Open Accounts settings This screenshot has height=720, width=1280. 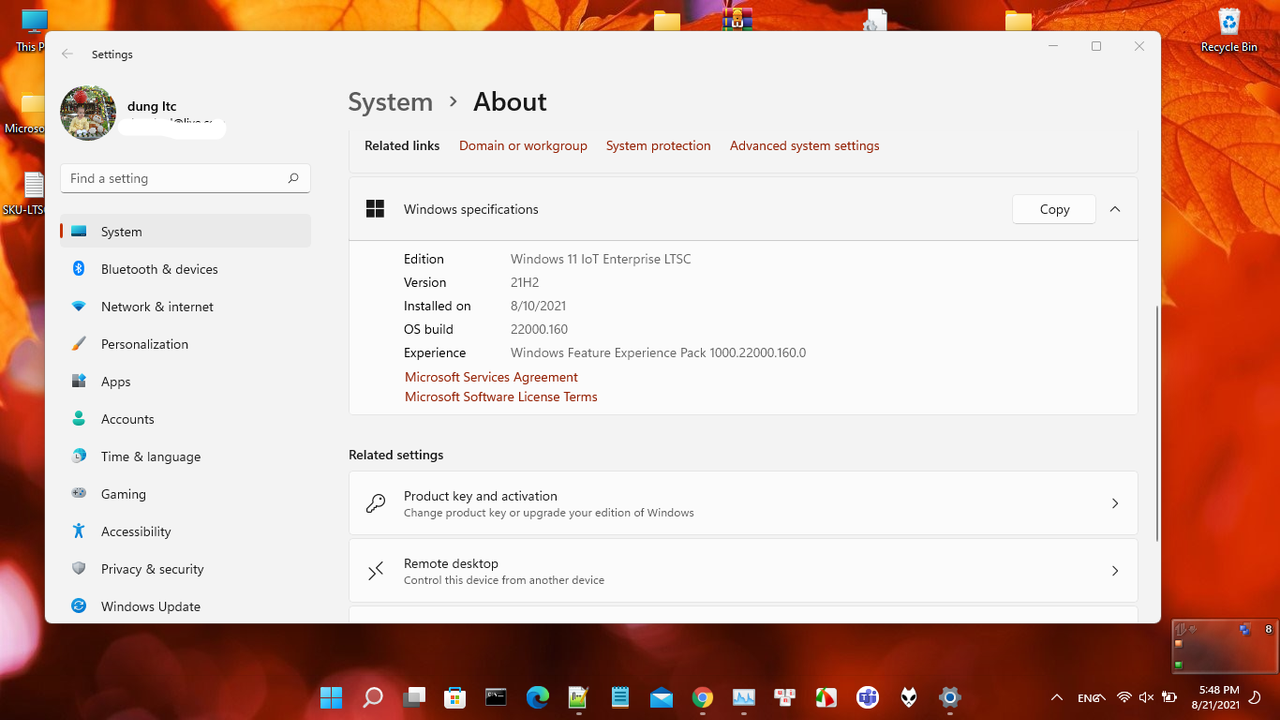pyautogui.click(x=186, y=419)
